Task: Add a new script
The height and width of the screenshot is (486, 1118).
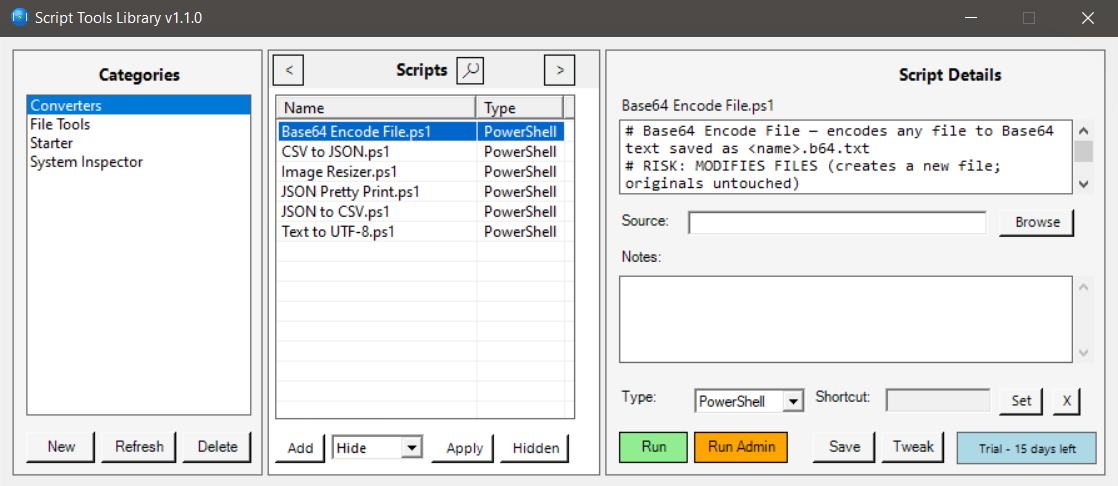Action: click(x=300, y=448)
